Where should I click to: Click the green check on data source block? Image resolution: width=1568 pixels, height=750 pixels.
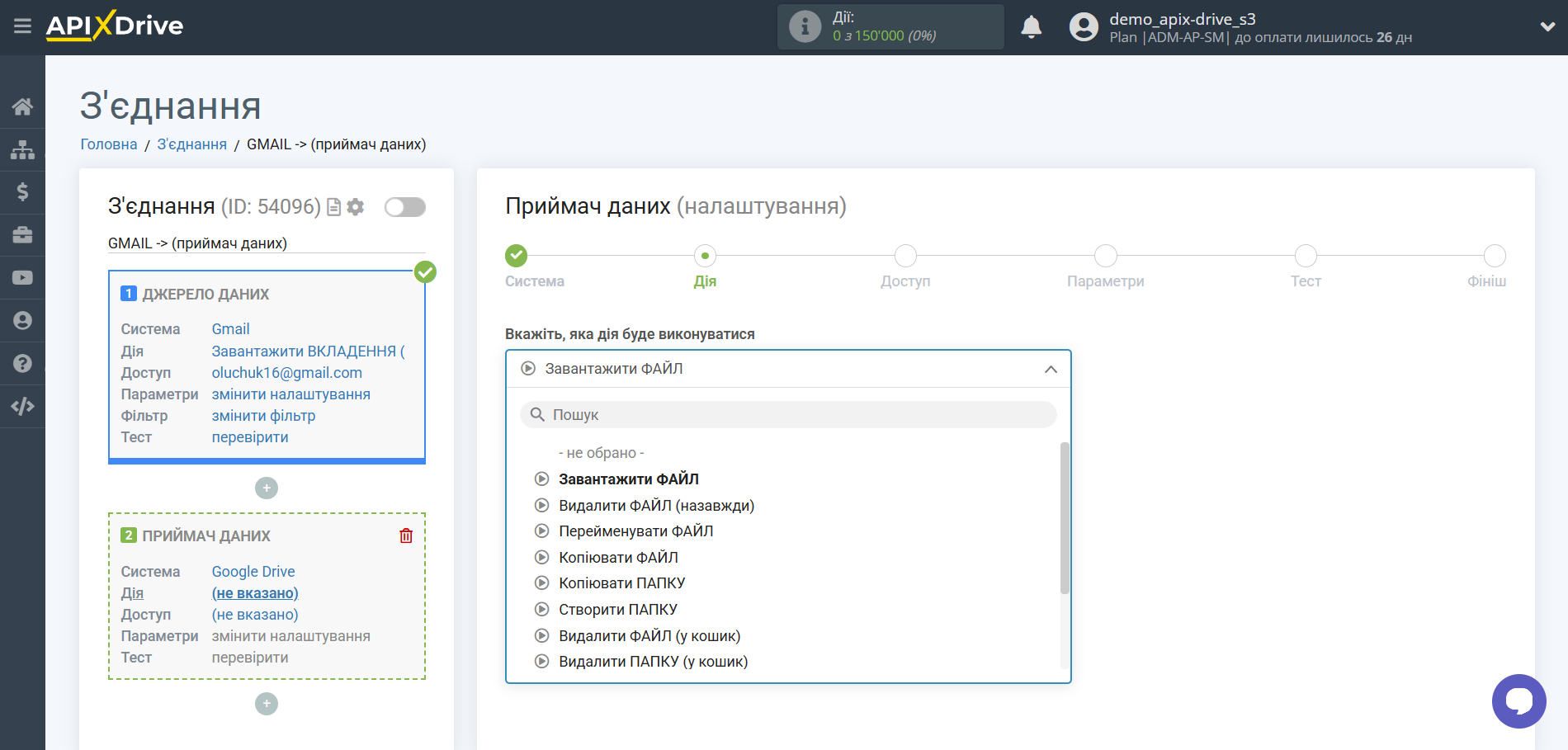425,271
